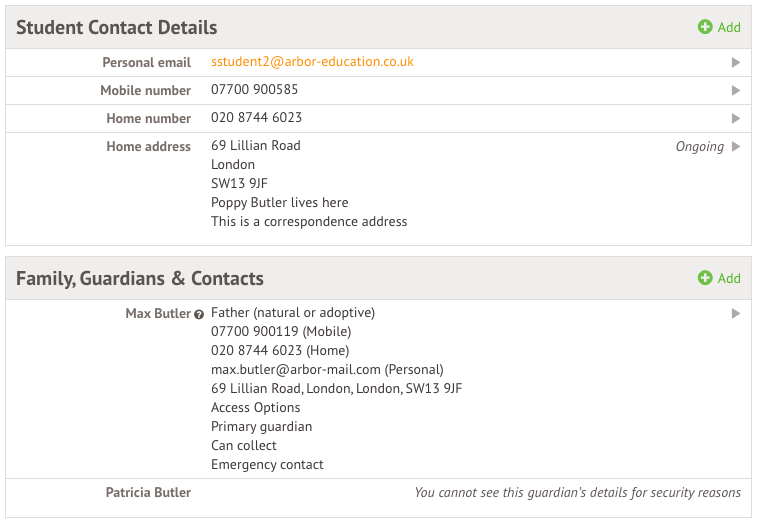Click the Patricia Butler guardian name
757x526 pixels.
click(148, 492)
